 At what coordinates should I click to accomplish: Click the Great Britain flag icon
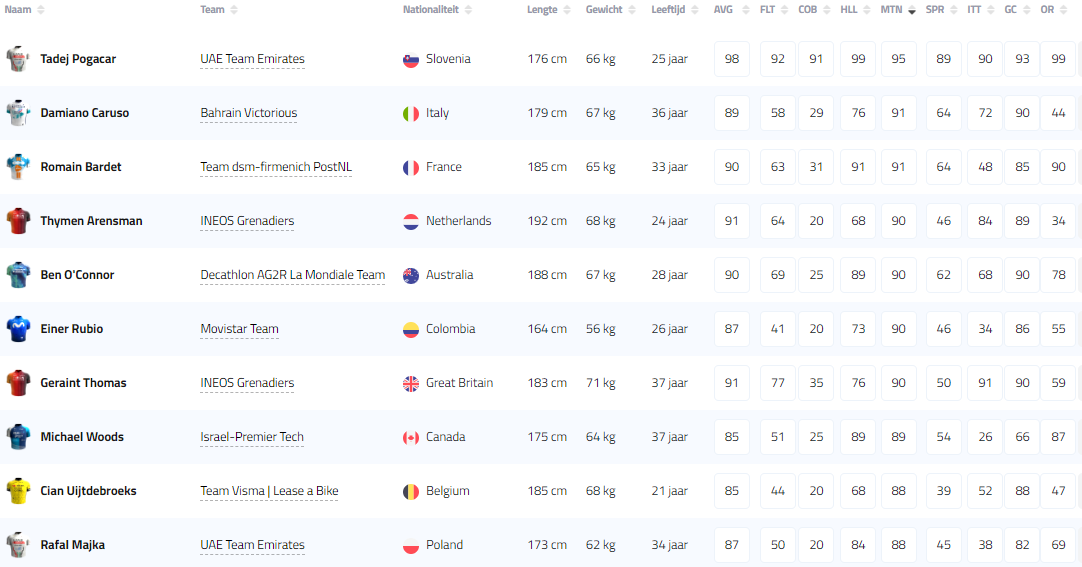click(410, 384)
